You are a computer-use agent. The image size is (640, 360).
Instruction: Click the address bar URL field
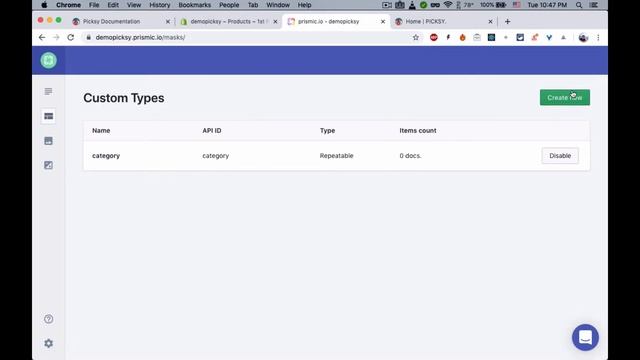[251, 37]
